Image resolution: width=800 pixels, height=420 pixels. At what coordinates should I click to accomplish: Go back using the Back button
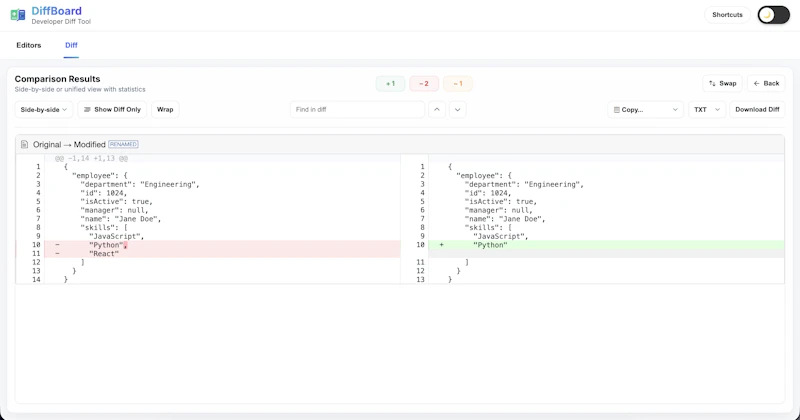click(766, 83)
